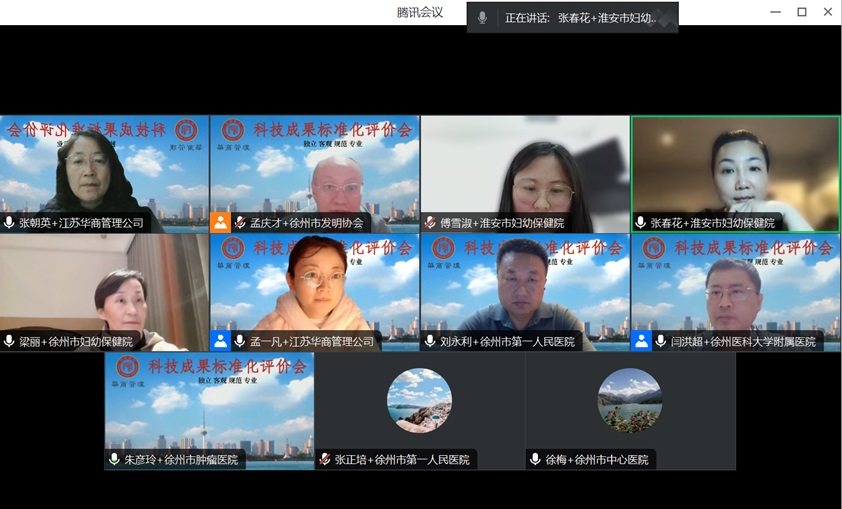This screenshot has width=842, height=509.
Task: Click tile name label 张春花+淮安市妇幼保健院
Action: tap(713, 223)
